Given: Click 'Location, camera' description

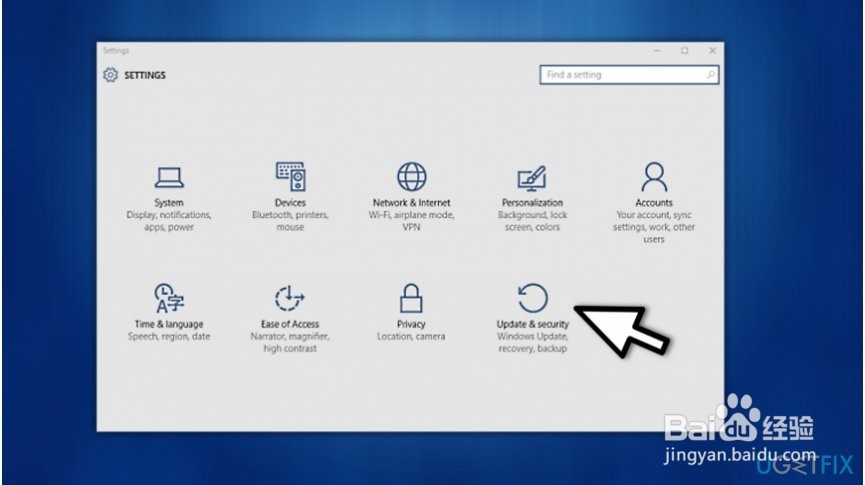Looking at the screenshot, I should [412, 336].
